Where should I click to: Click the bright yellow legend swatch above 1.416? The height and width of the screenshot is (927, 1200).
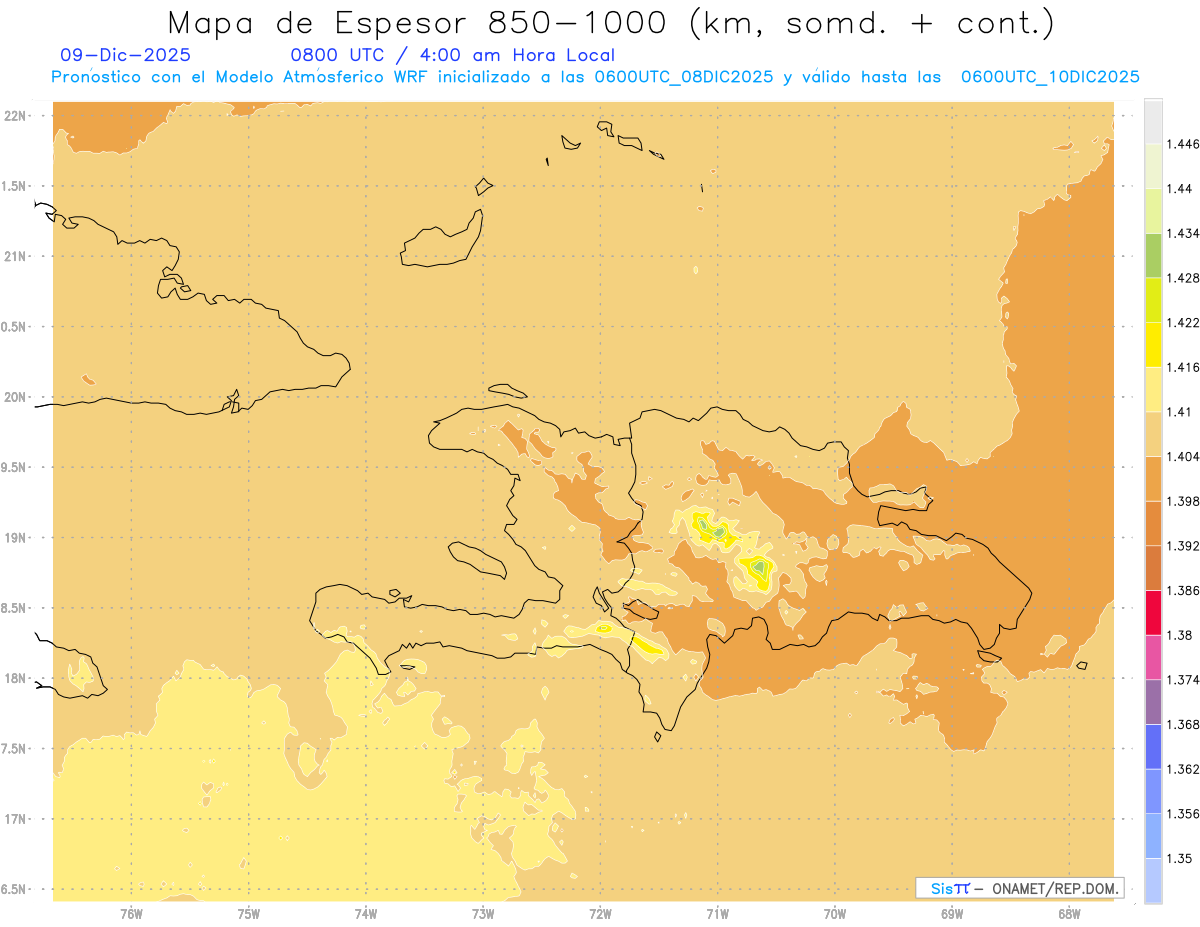pos(1153,344)
